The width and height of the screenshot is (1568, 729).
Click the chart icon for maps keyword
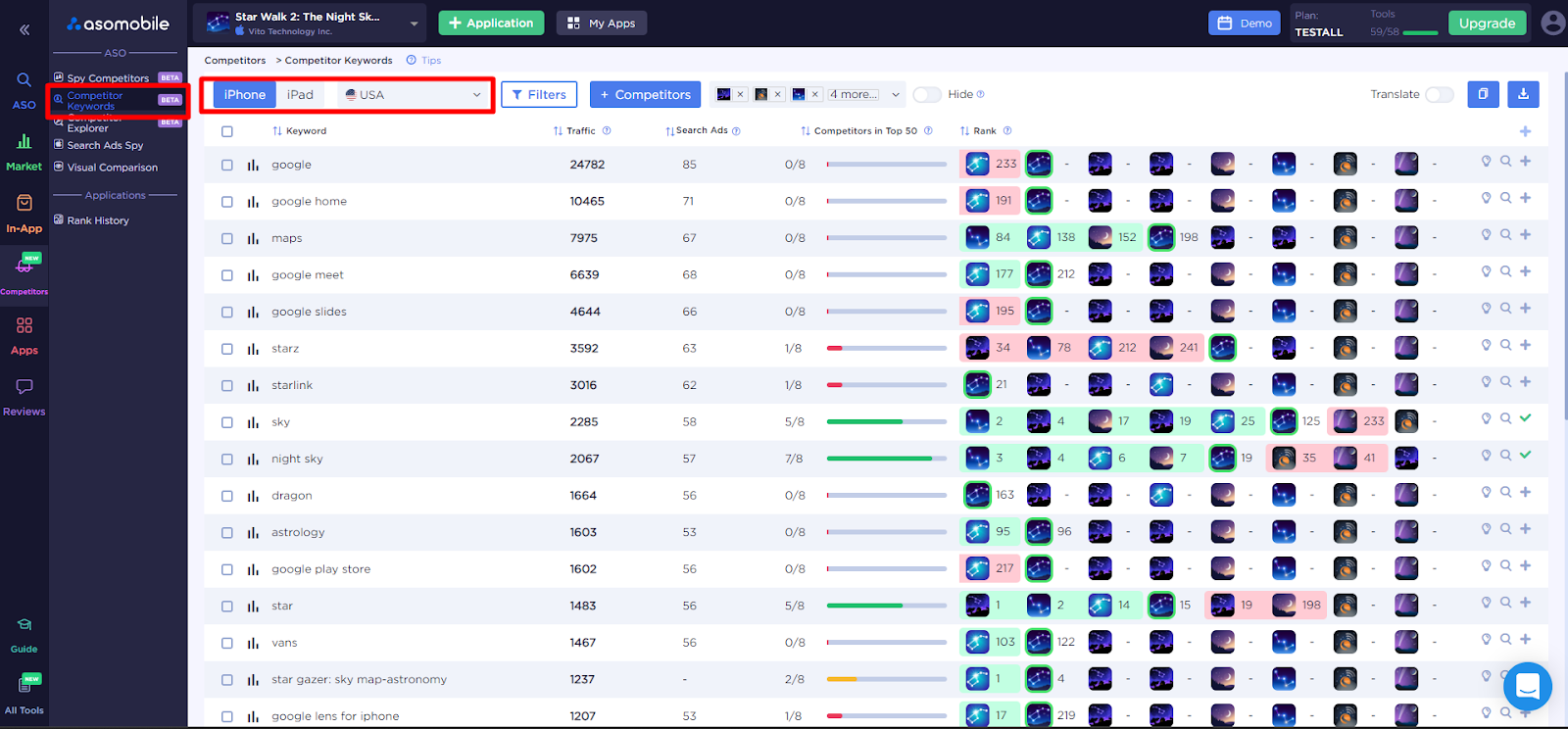point(253,238)
